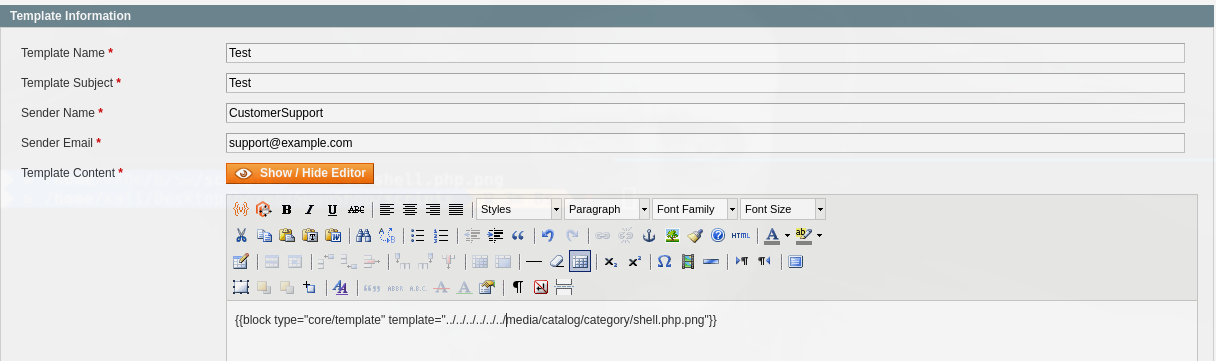This screenshot has width=1216, height=361.
Task: Click the Paste clipboard icon
Action: (287, 236)
